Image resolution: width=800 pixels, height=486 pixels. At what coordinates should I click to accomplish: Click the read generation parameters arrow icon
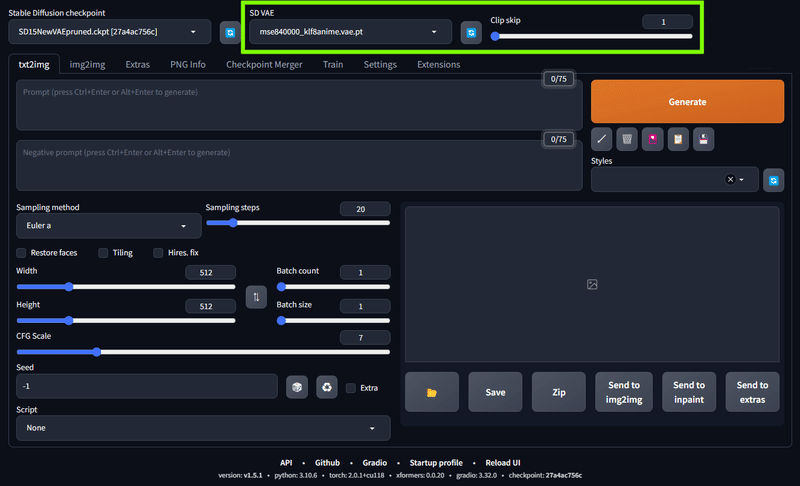pos(602,139)
